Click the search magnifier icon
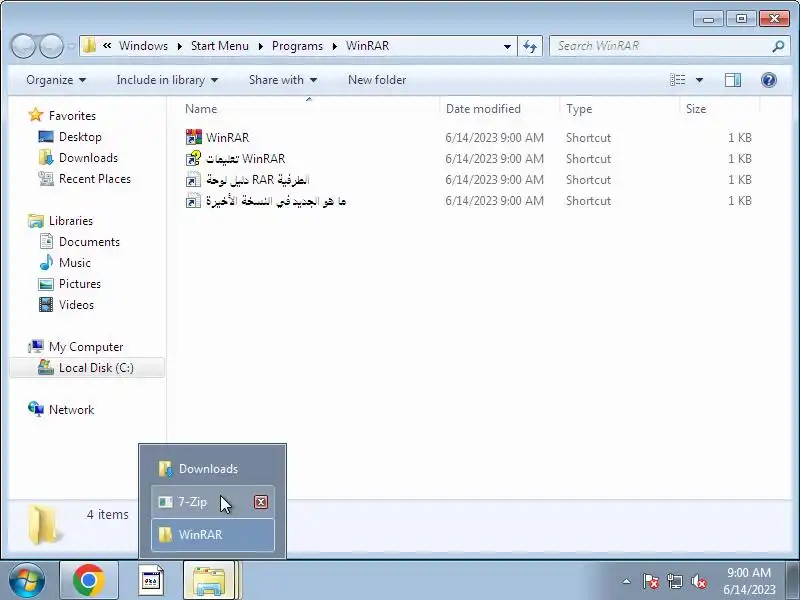The image size is (800, 600). 778,46
